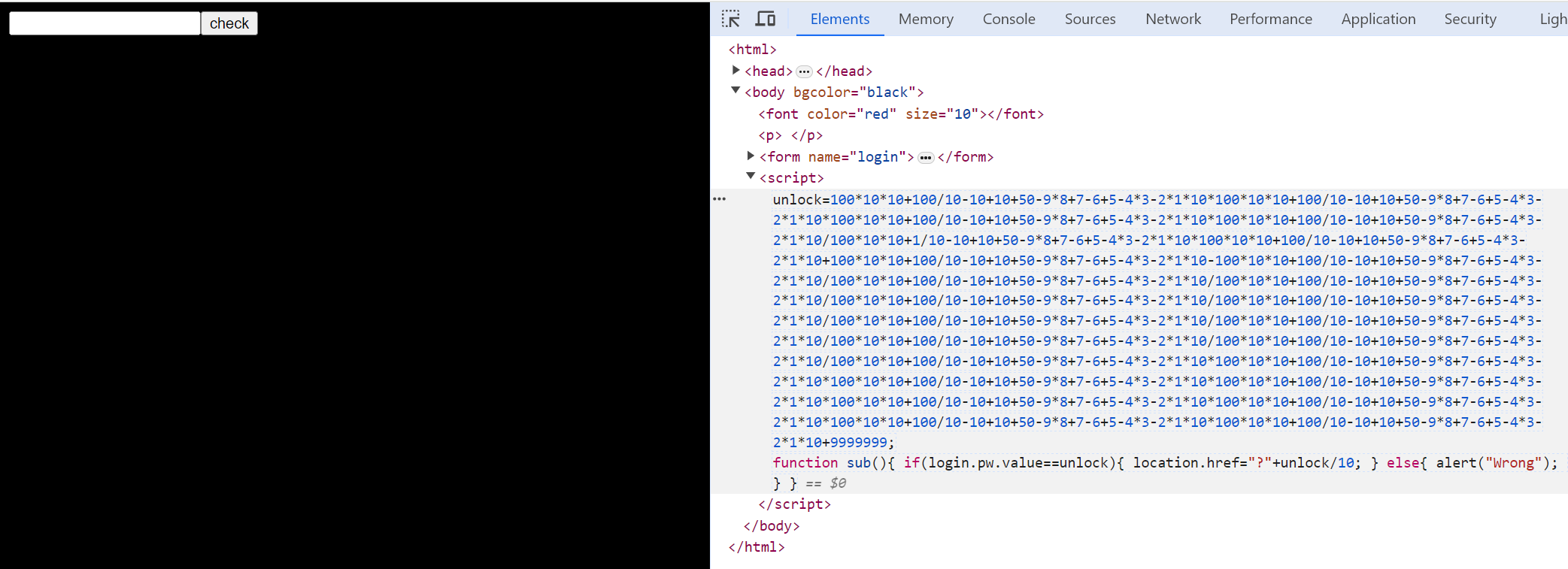Click the "== $0" marker text
This screenshot has width=1568, height=569.
pos(826,483)
